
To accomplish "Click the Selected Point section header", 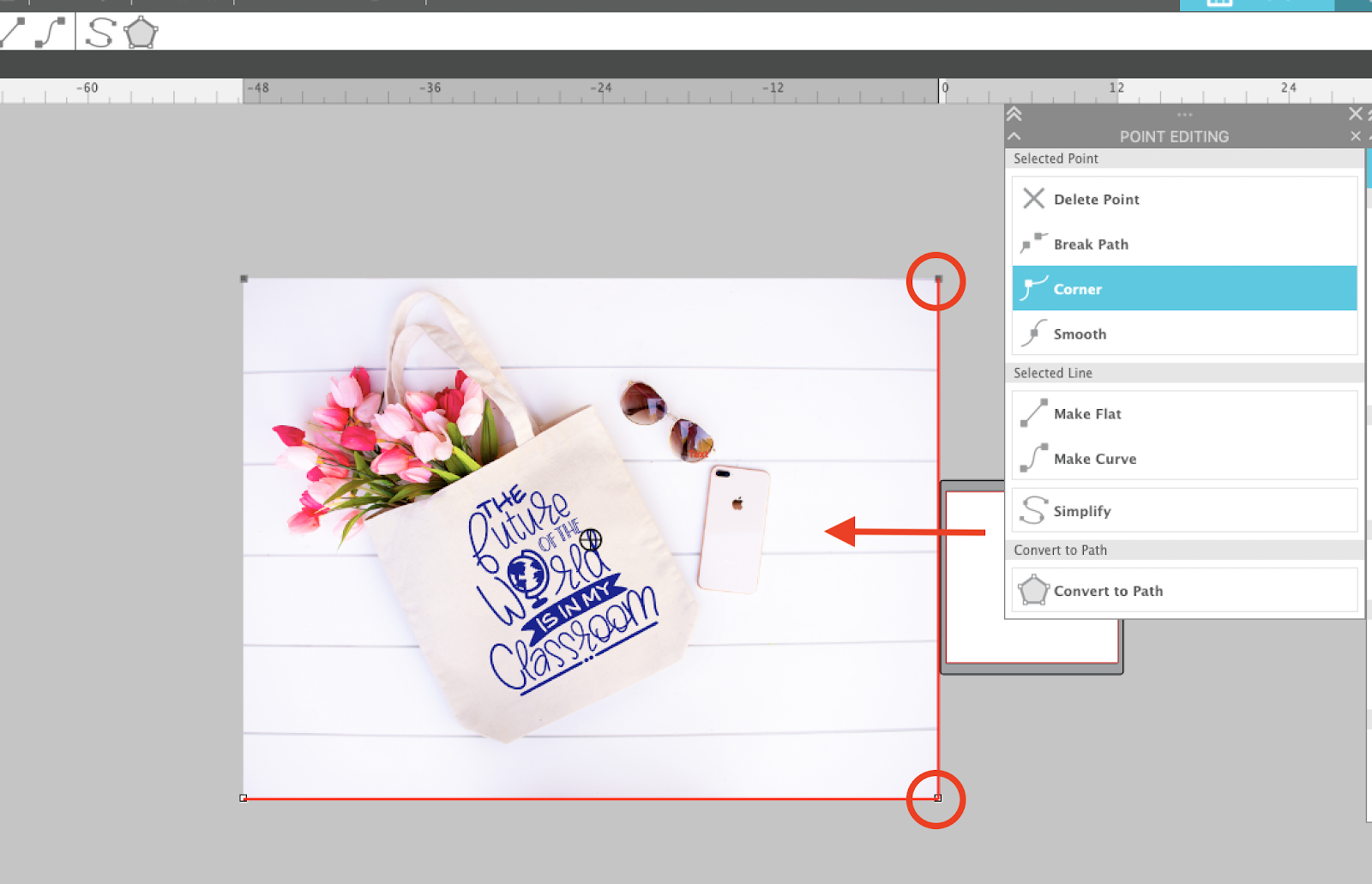I will pos(1056,159).
